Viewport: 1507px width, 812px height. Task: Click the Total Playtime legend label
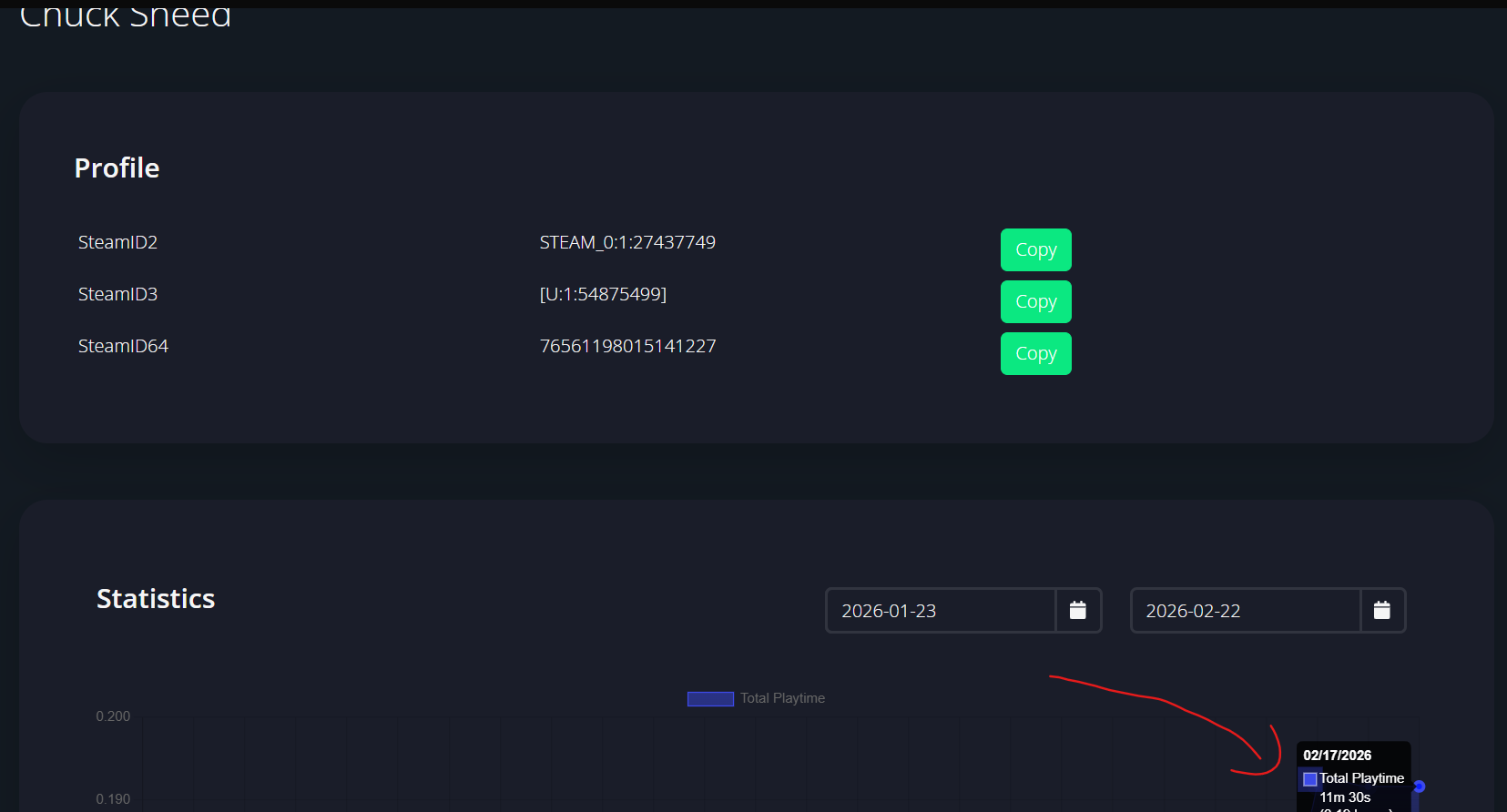782,698
